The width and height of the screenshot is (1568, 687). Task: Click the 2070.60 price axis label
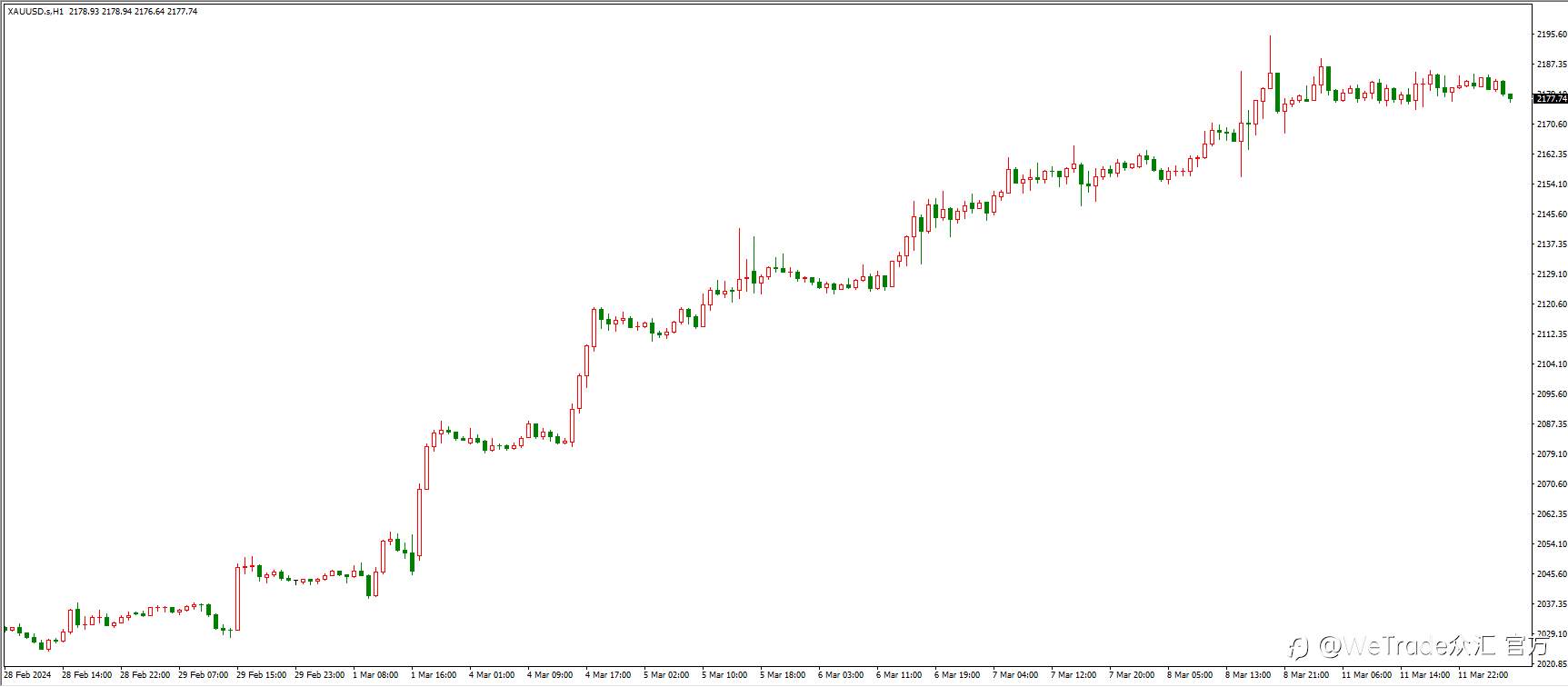1552,484
